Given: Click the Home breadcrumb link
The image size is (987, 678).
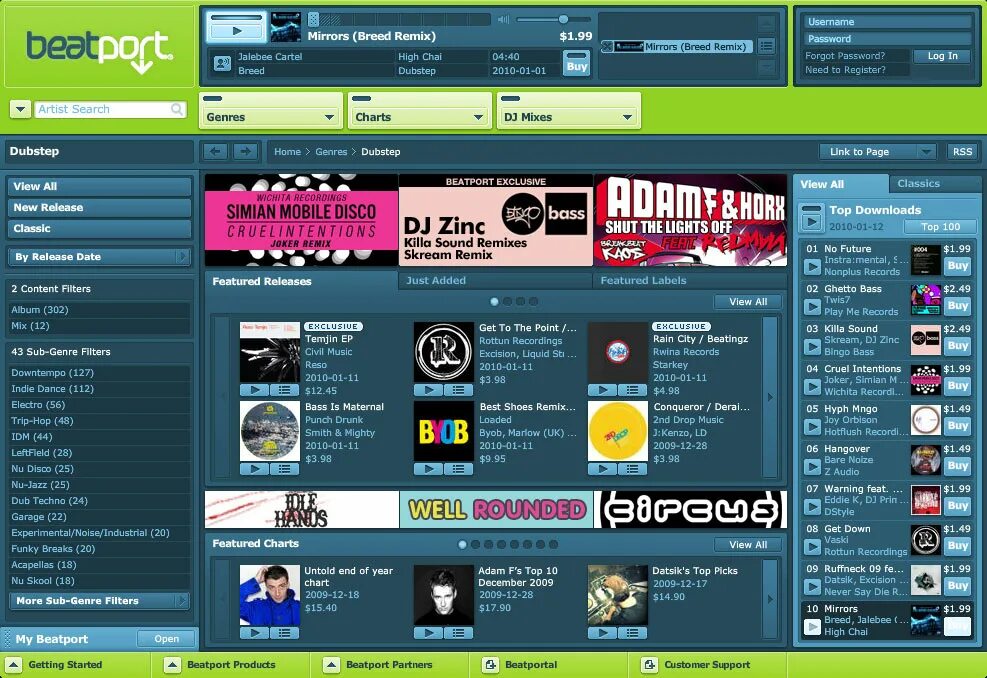Looking at the screenshot, I should pyautogui.click(x=287, y=152).
